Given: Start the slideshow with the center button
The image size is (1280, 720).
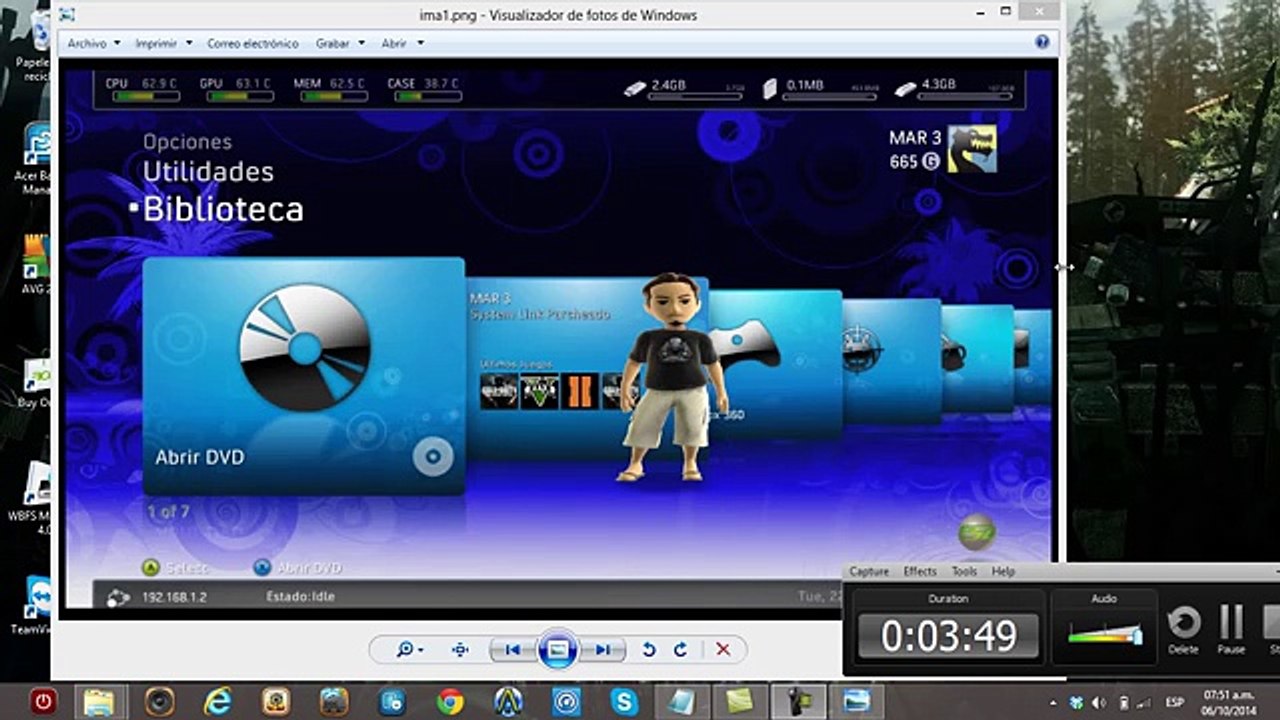Looking at the screenshot, I should coord(558,650).
